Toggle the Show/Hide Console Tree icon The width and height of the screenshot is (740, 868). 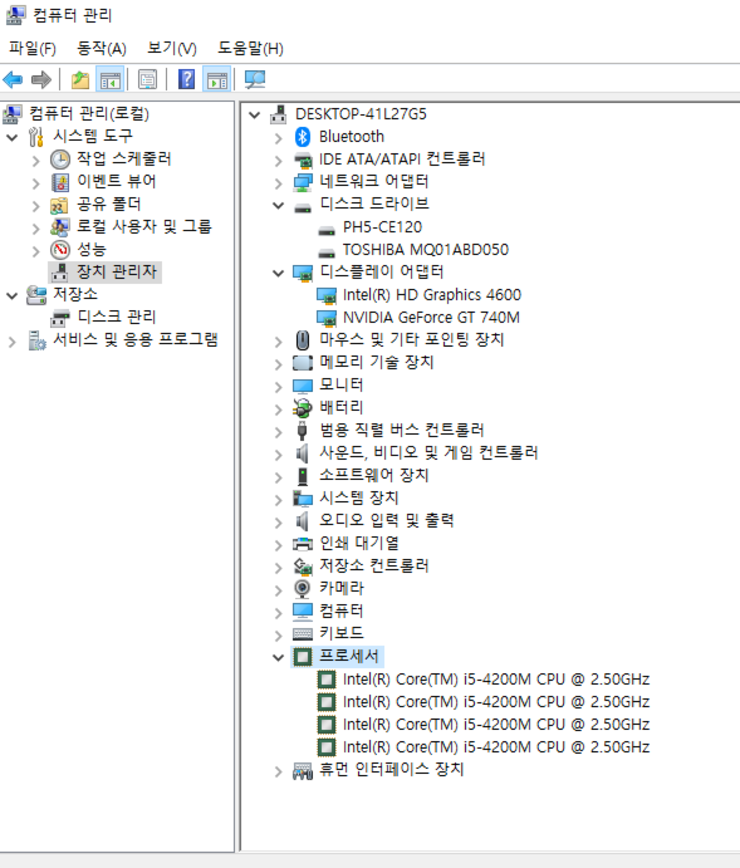110,80
